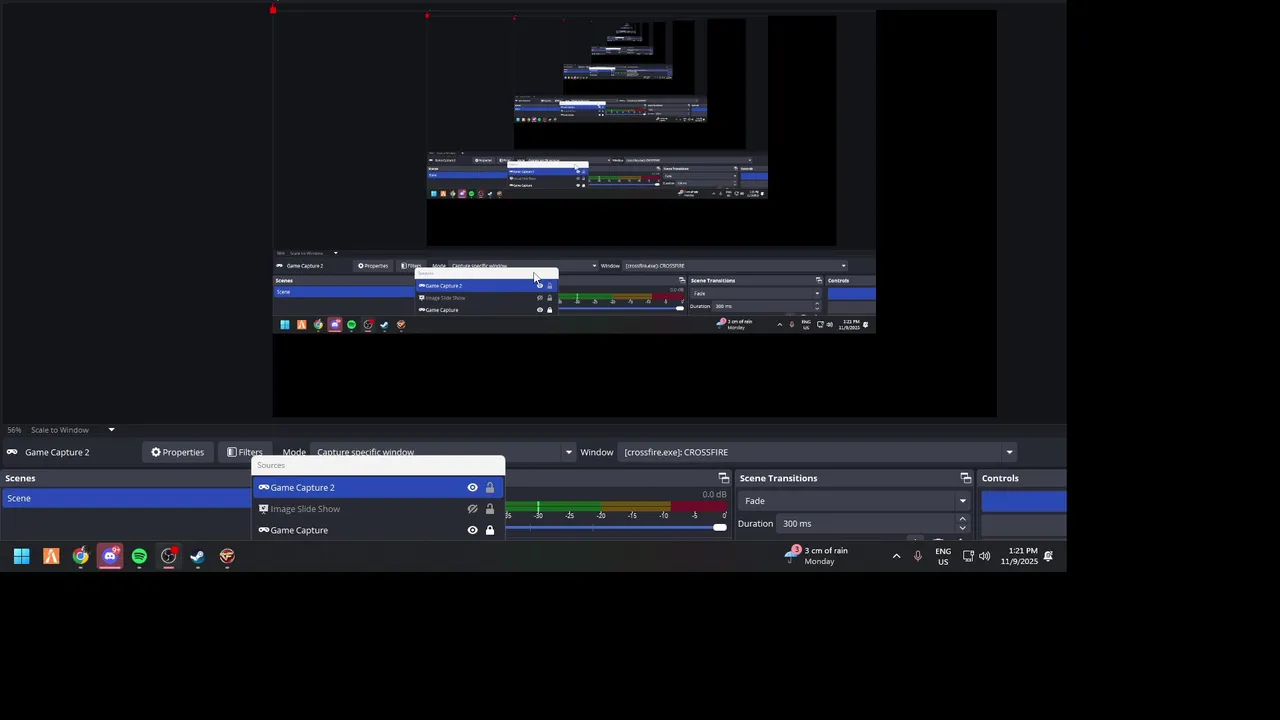1280x720 pixels.
Task: Increase transition duration with up arrow
Action: (x=962, y=519)
